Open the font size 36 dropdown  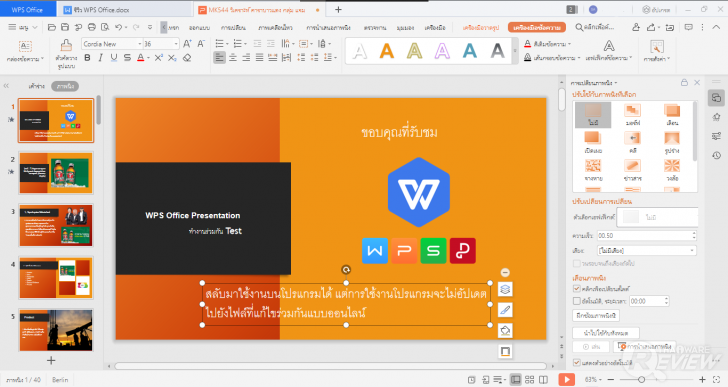[x=176, y=44]
